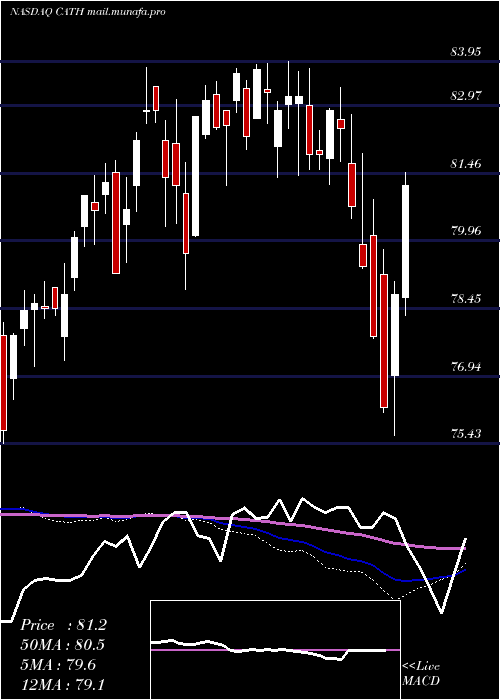Select the 81.46 price axis label

tap(466, 164)
